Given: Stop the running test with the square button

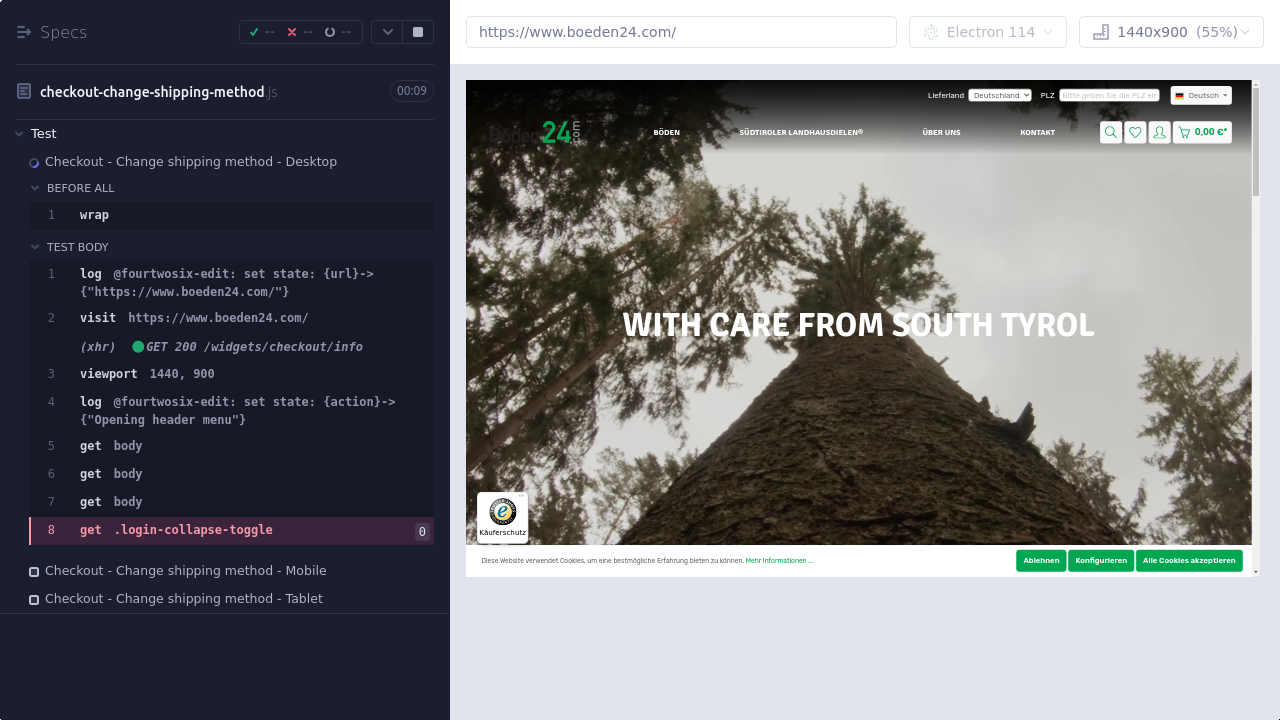Looking at the screenshot, I should tap(418, 32).
